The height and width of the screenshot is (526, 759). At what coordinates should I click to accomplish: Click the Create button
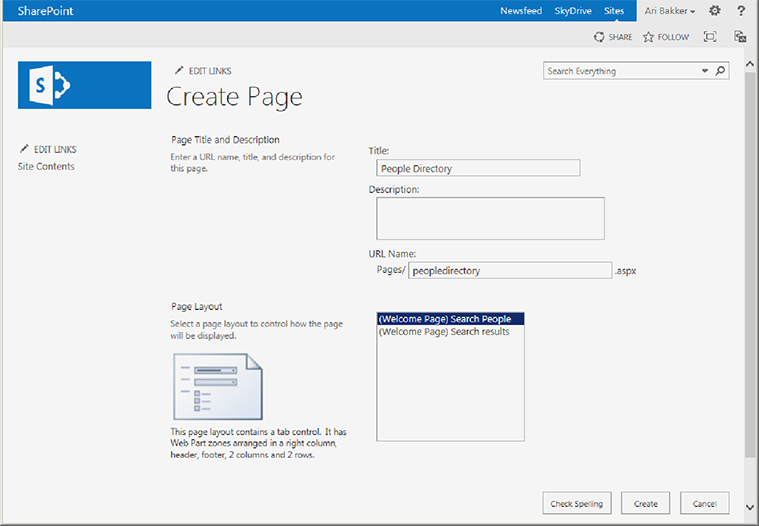click(645, 503)
